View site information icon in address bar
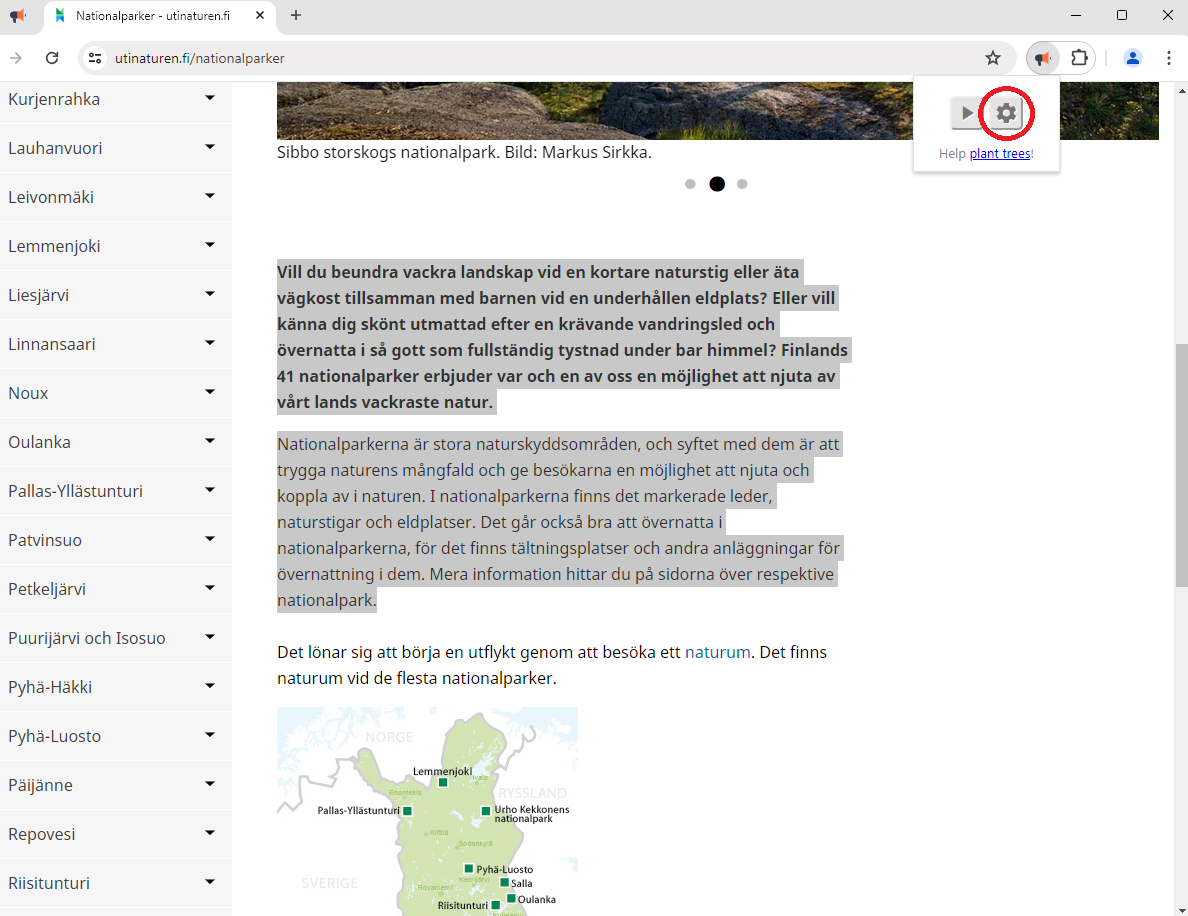The image size is (1188, 916). click(95, 58)
